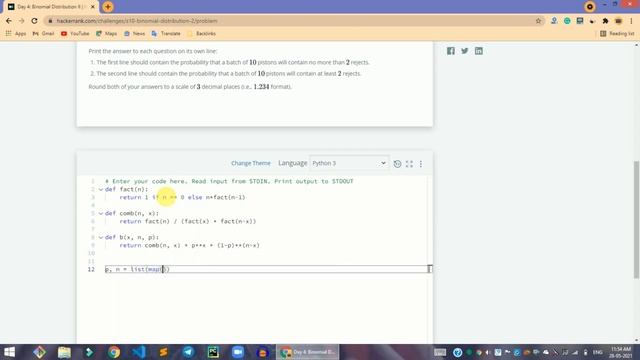Click the Change Theme link
The width and height of the screenshot is (640, 360).
tap(251, 163)
